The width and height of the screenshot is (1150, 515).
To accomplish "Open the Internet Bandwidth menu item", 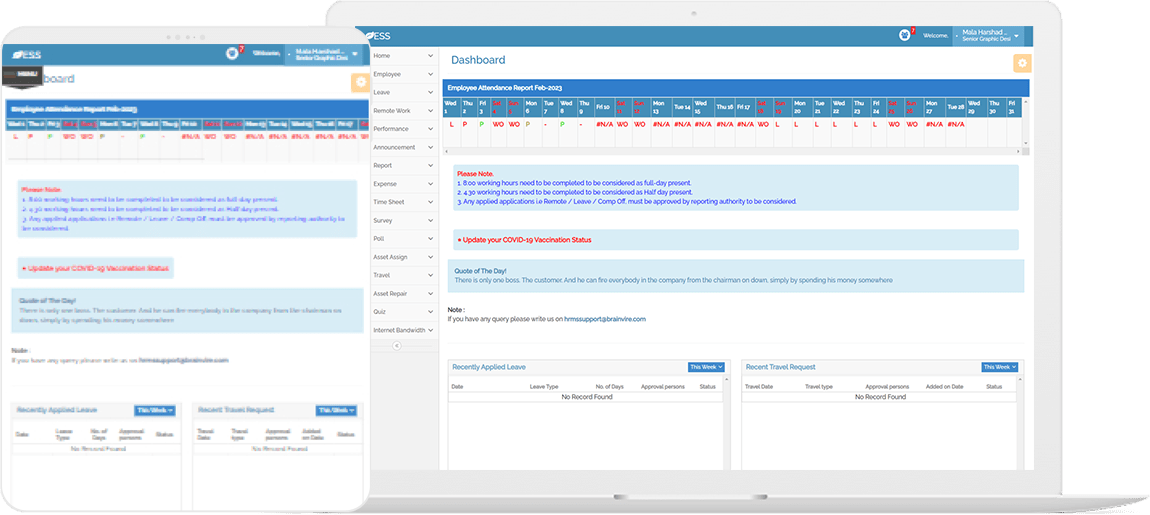I will 403,330.
